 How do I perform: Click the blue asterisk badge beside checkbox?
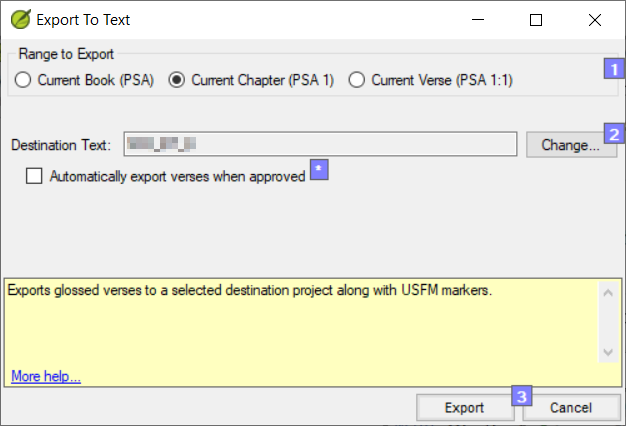pos(318,170)
